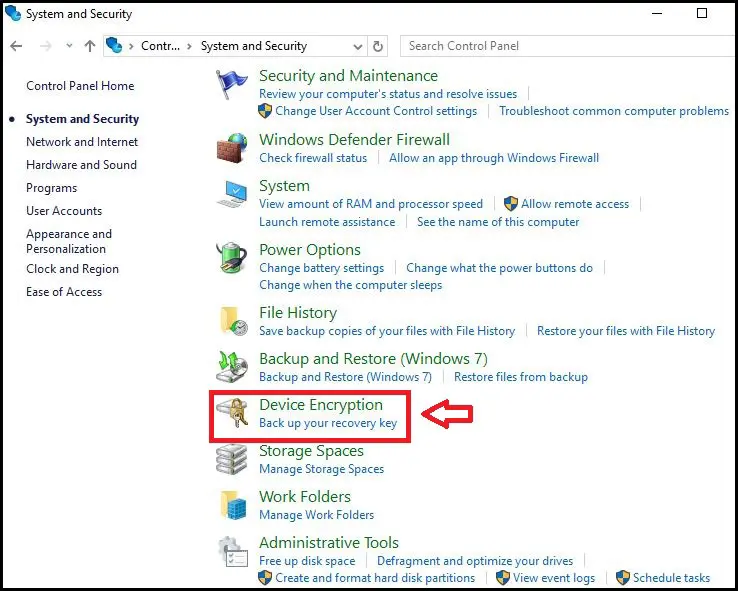Select Network and Internet category
738x591 pixels.
tap(82, 142)
